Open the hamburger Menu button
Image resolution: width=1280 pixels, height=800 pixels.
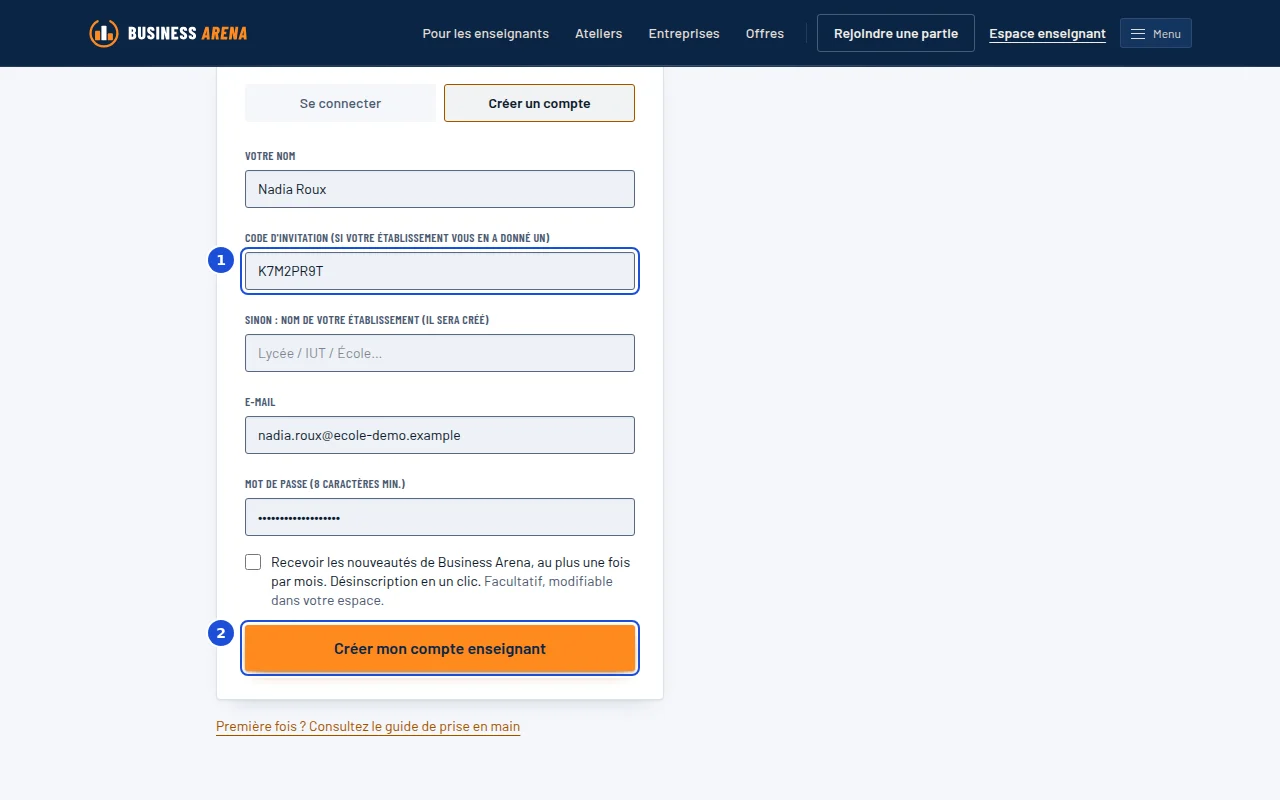[1156, 34]
